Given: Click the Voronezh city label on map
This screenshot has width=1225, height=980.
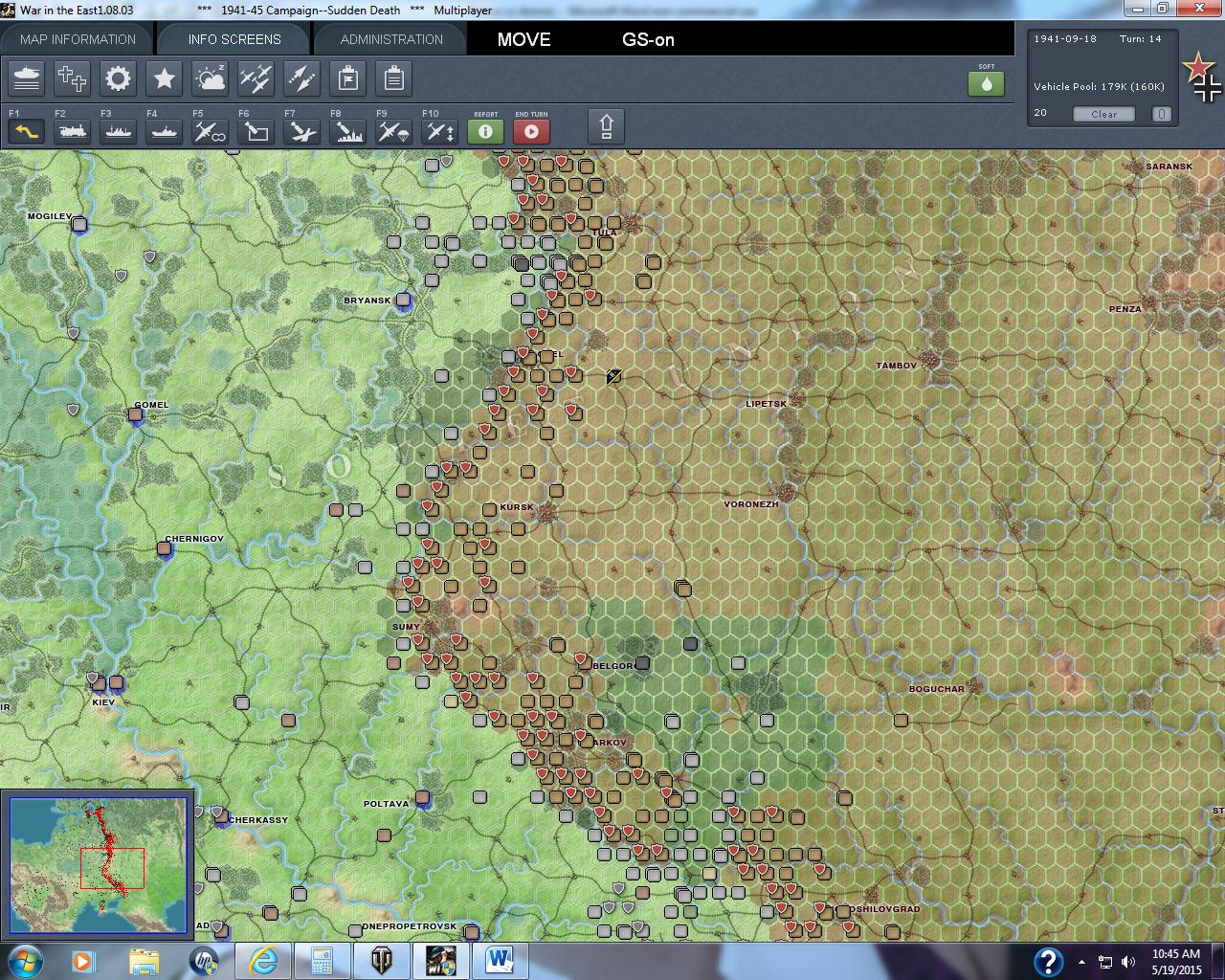Looking at the screenshot, I should coord(751,504).
